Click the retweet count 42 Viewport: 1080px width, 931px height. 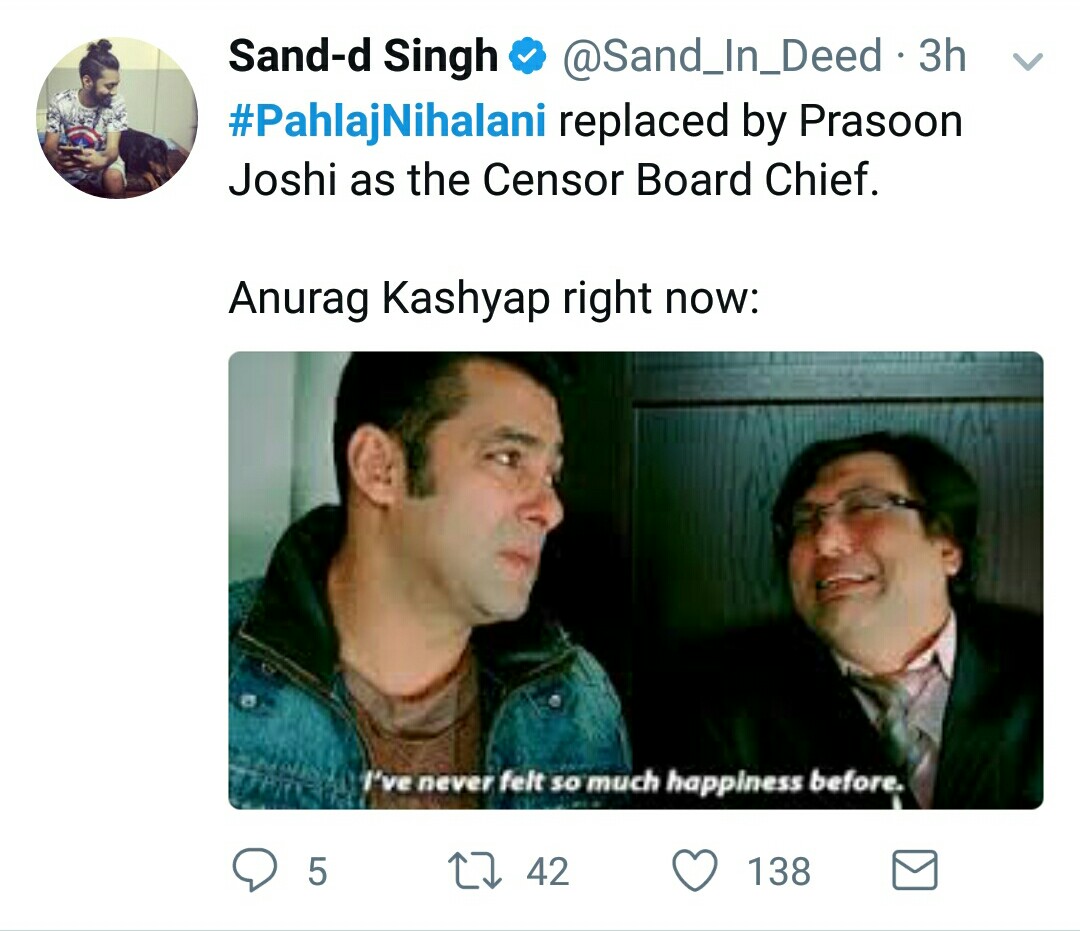coord(547,871)
